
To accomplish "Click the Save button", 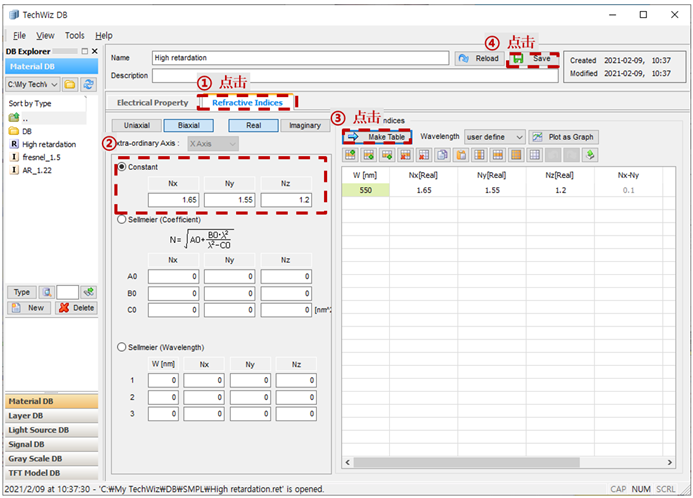I will pos(533,58).
